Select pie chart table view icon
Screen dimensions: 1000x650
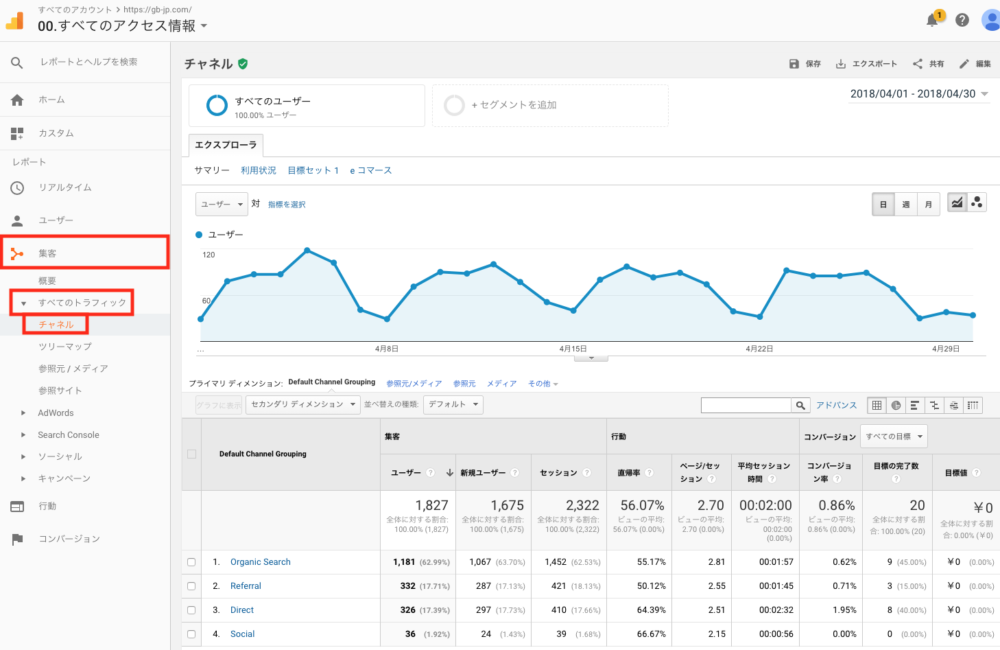(x=896, y=405)
